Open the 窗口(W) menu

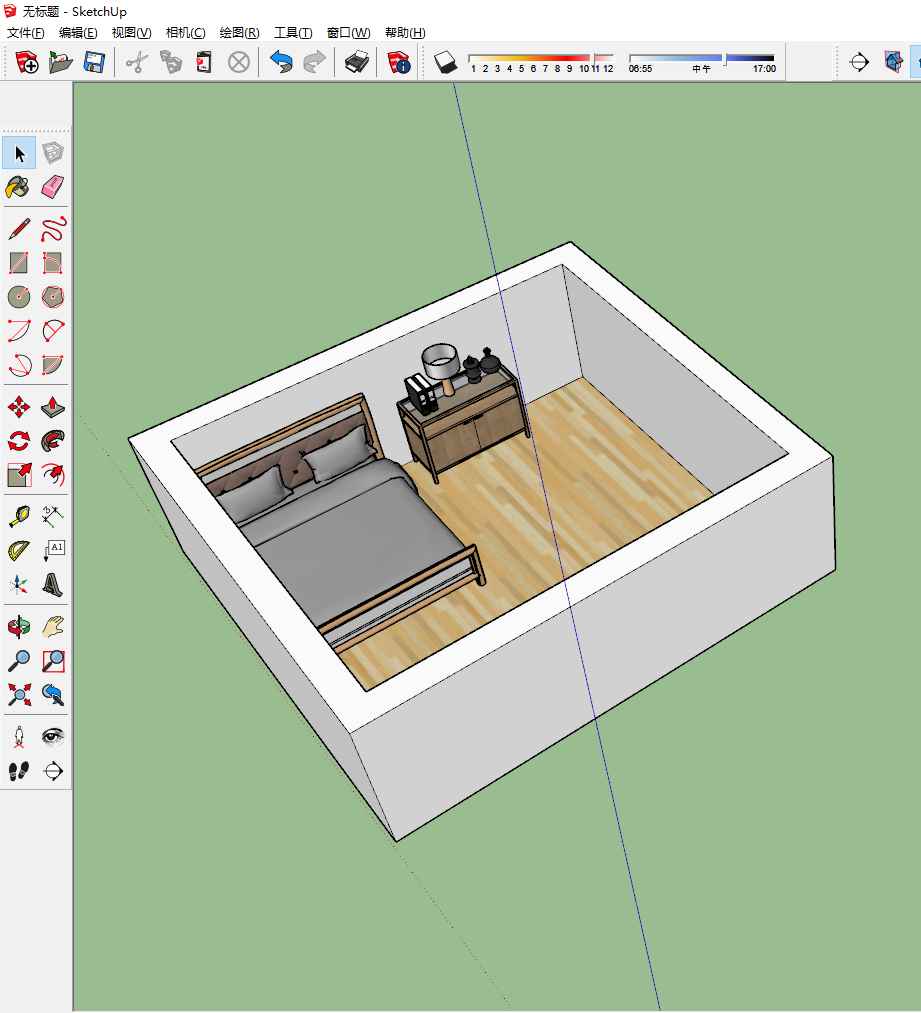click(x=348, y=33)
